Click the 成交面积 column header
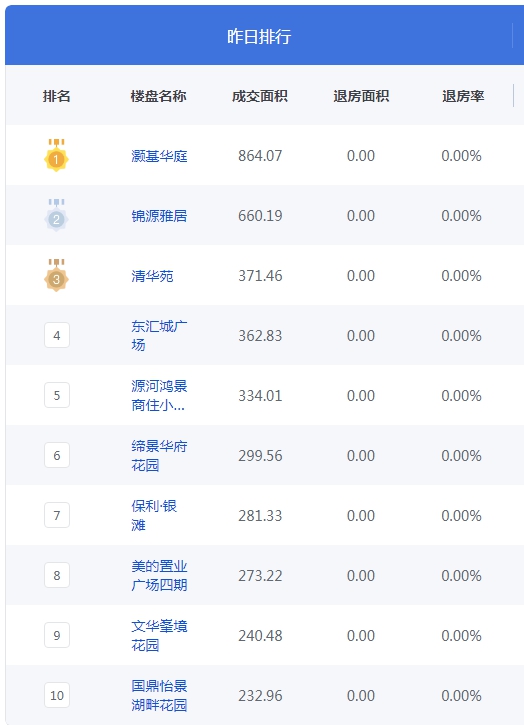 click(x=260, y=96)
